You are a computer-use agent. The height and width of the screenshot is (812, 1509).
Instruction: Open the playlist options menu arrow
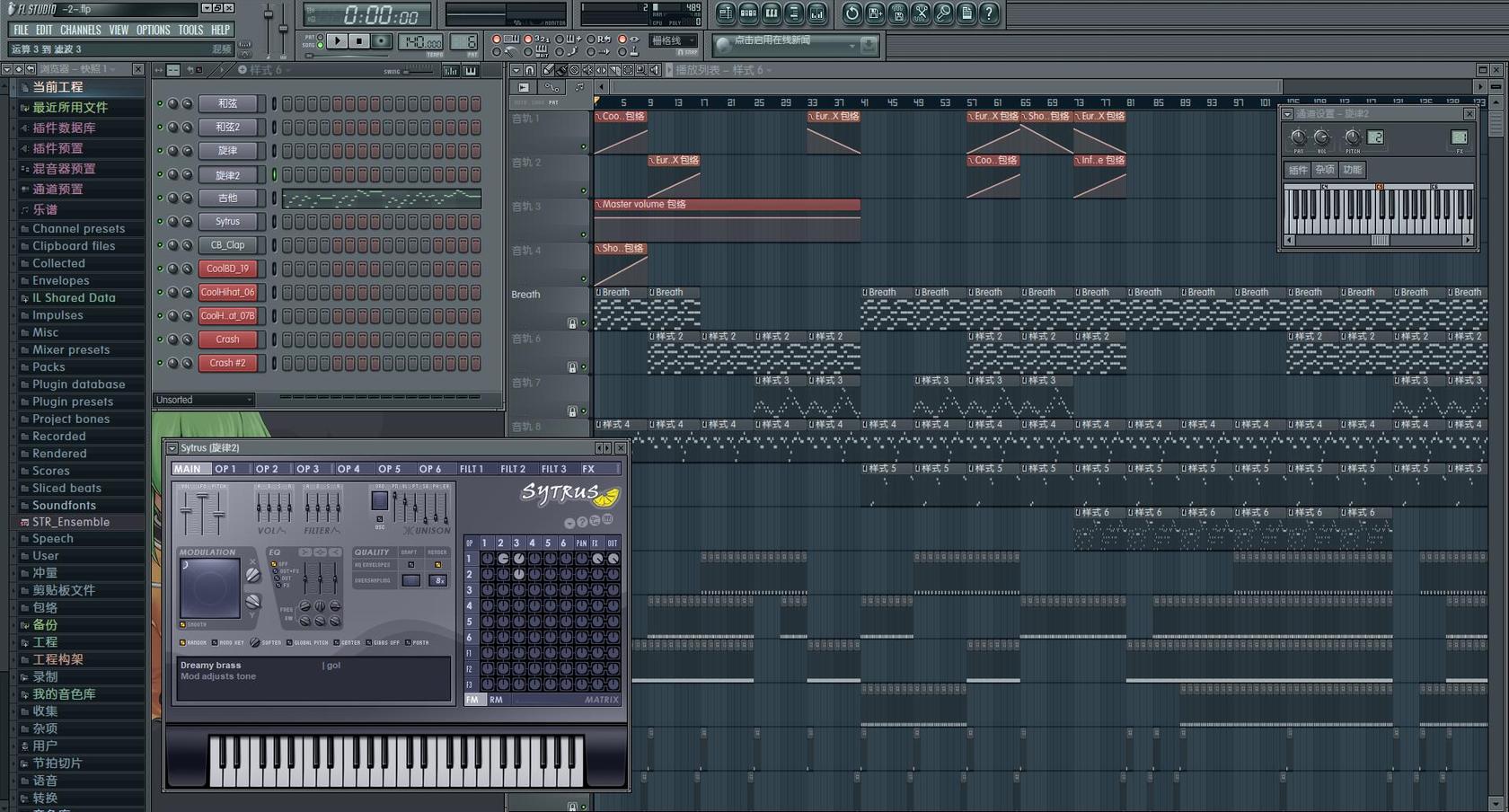[516, 70]
